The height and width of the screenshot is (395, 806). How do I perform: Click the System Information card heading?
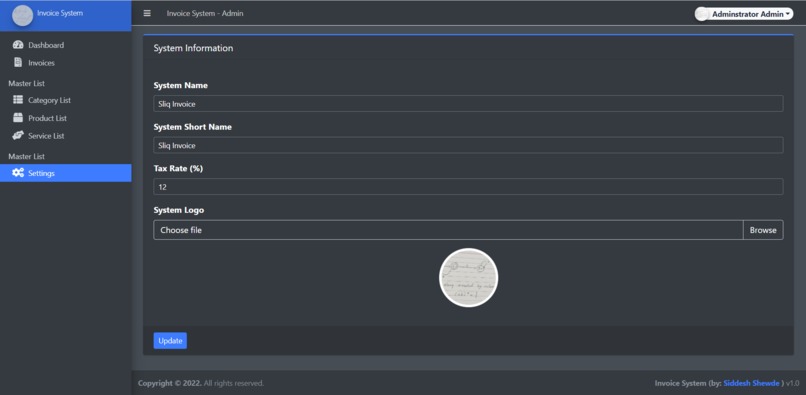pyautogui.click(x=193, y=48)
